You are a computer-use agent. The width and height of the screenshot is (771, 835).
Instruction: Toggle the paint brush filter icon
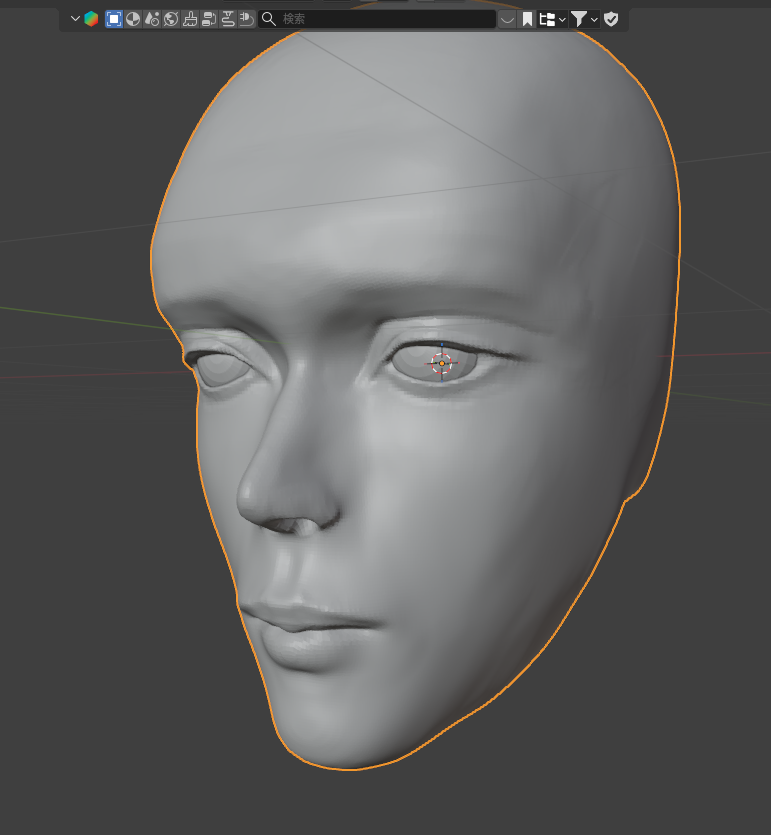click(x=190, y=19)
